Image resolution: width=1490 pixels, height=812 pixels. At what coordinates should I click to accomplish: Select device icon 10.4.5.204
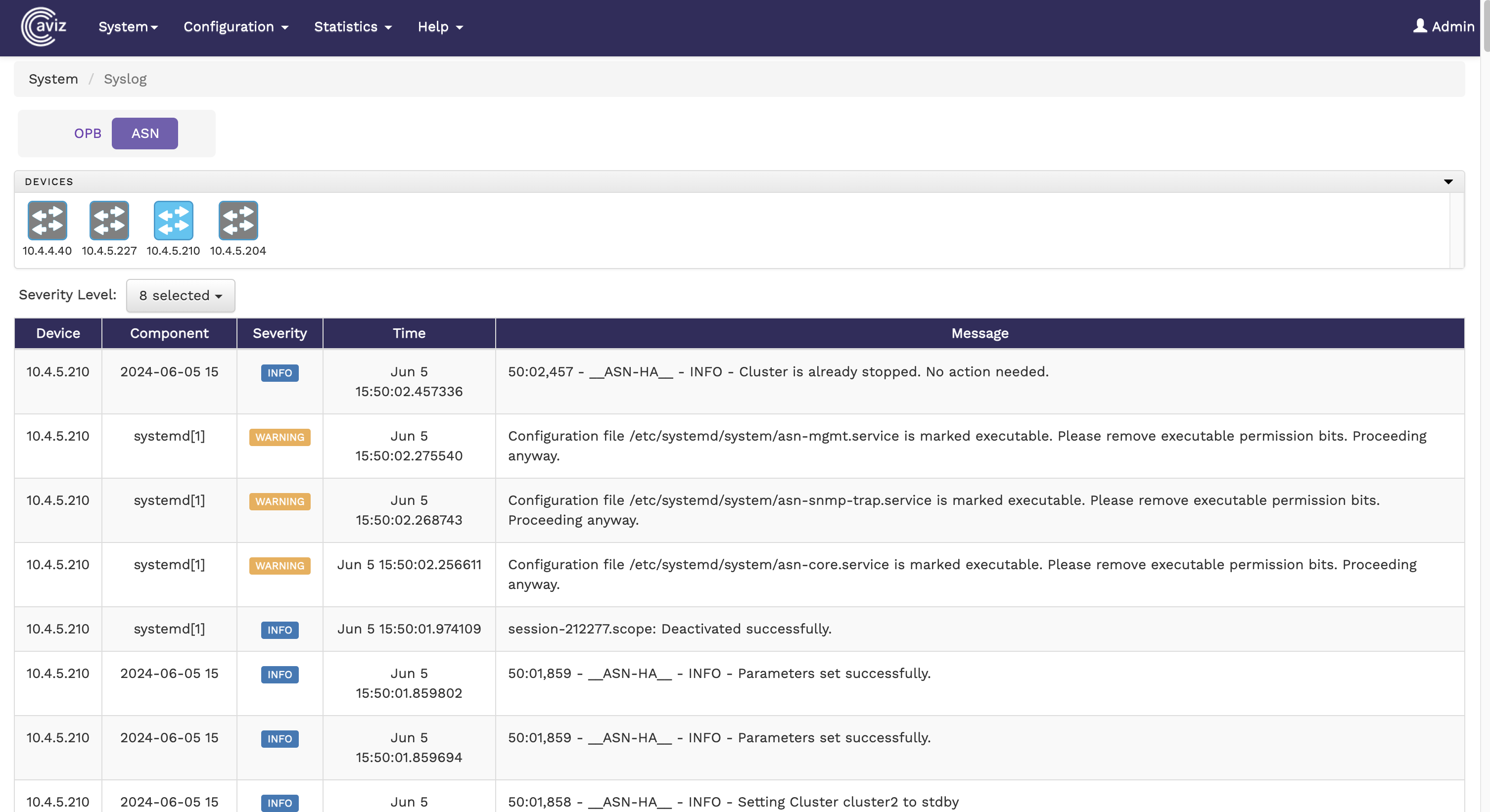[238, 221]
